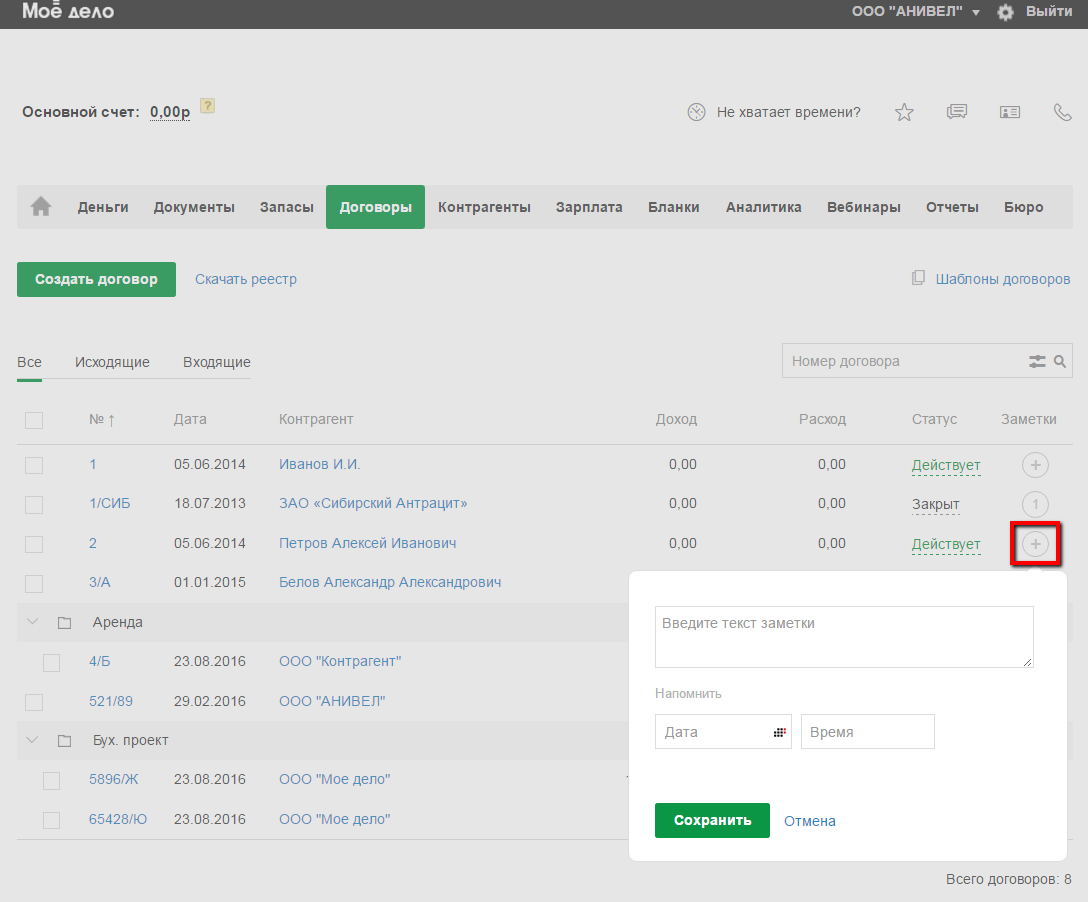The image size is (1088, 902).
Task: Collapse the Бух. проект folder group
Action: (x=33, y=741)
